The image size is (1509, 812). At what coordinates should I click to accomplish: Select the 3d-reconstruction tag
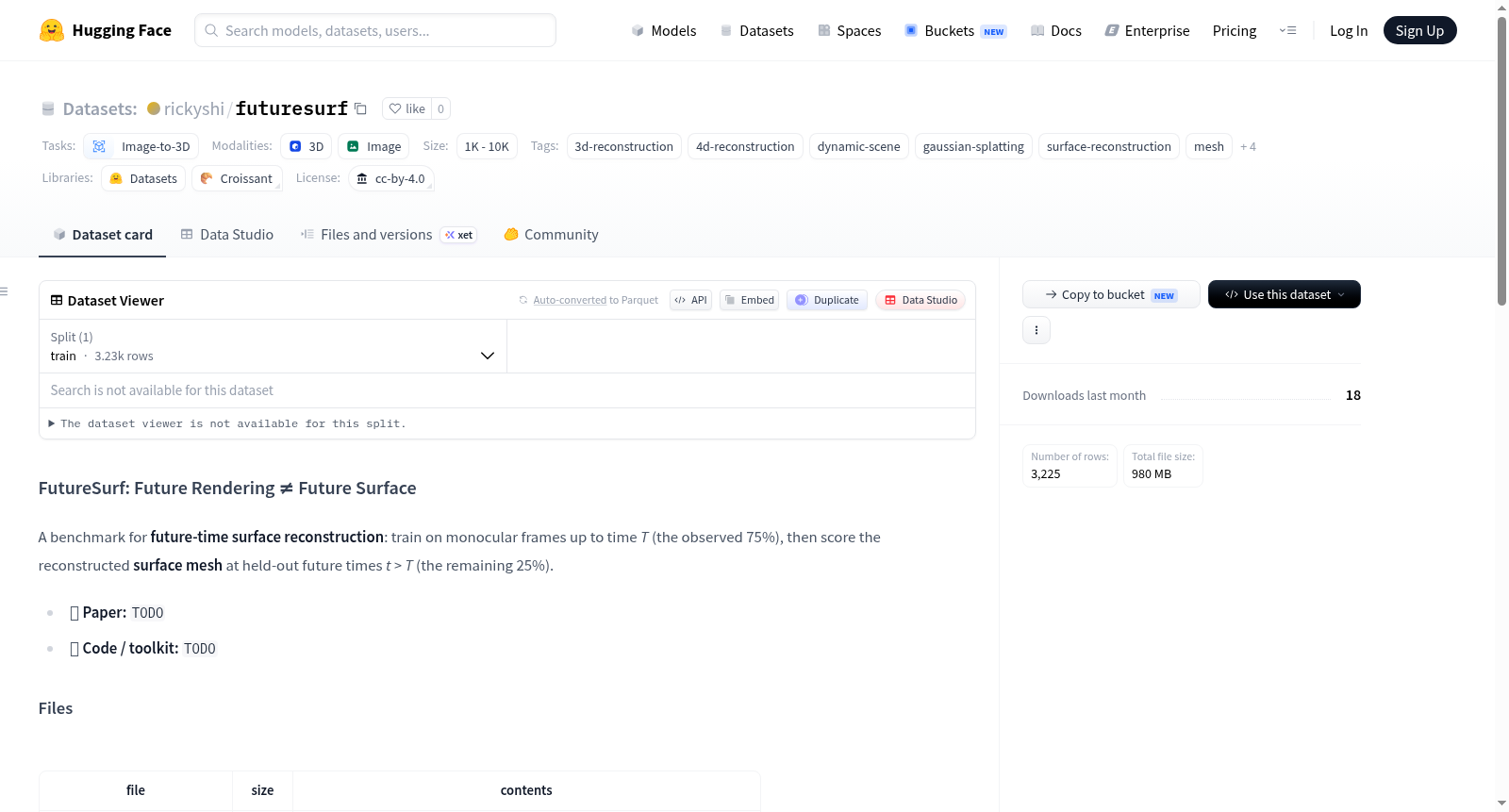click(x=624, y=146)
